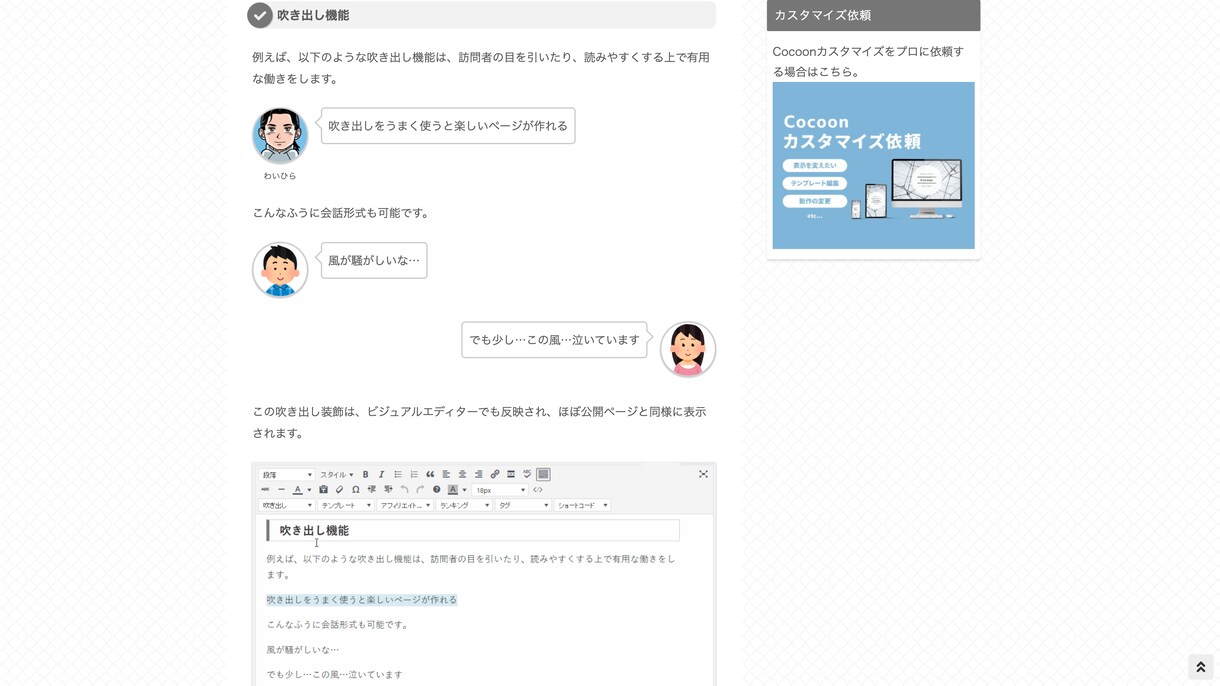Select the numbered list icon

pyautogui.click(x=414, y=474)
